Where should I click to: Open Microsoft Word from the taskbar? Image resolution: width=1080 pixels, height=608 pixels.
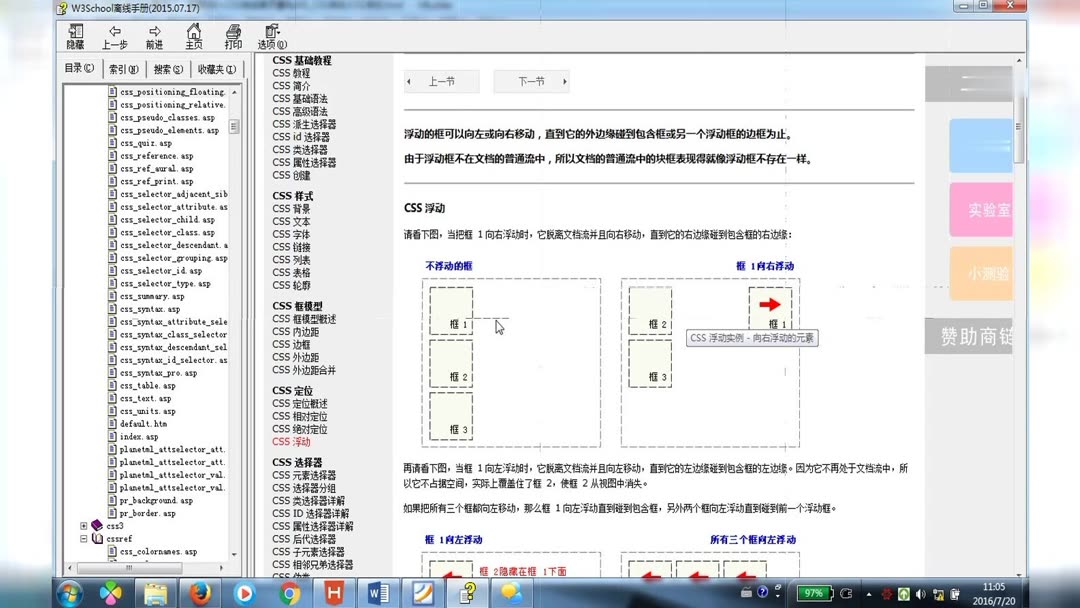(378, 594)
